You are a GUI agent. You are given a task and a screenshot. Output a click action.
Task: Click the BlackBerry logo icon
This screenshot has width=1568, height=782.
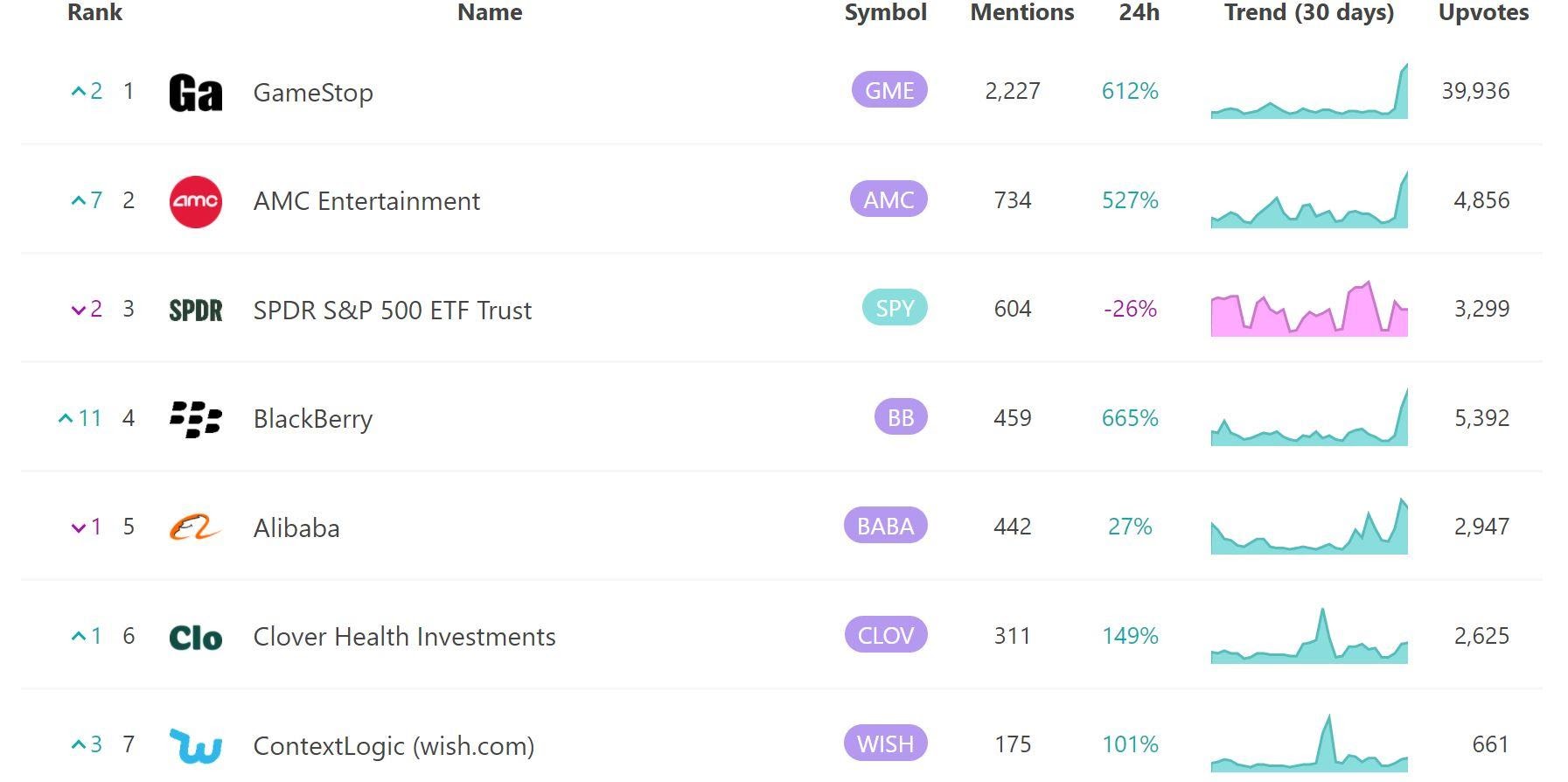pyautogui.click(x=195, y=419)
